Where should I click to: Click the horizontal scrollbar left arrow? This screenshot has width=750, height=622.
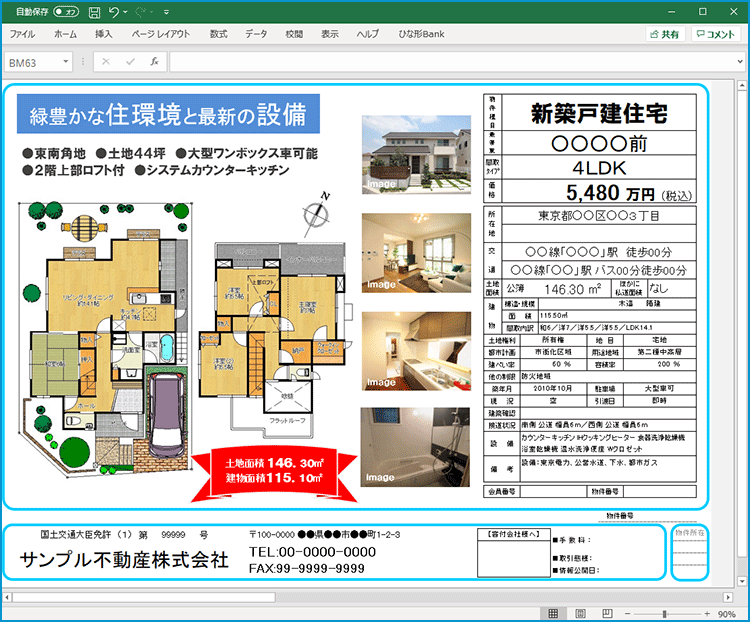[x=7, y=597]
